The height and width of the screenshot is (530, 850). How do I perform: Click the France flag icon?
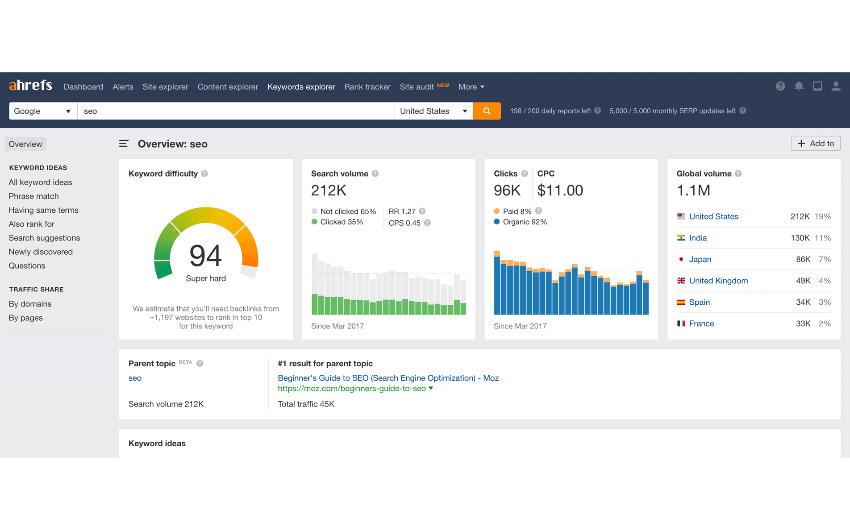681,324
